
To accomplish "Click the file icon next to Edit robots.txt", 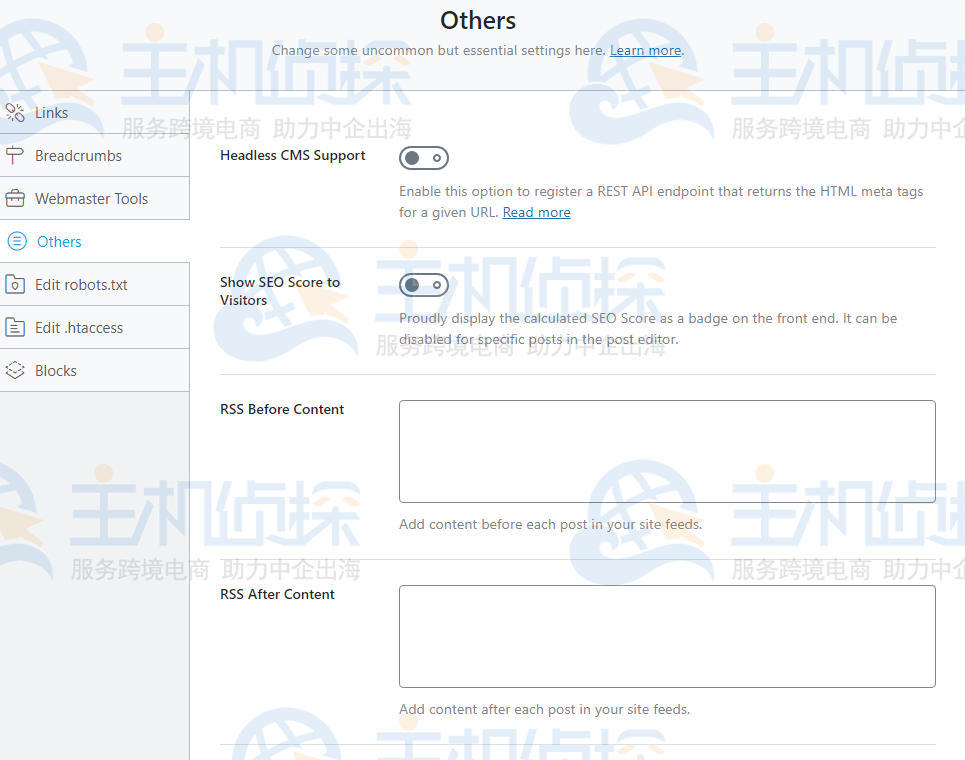I will [16, 284].
